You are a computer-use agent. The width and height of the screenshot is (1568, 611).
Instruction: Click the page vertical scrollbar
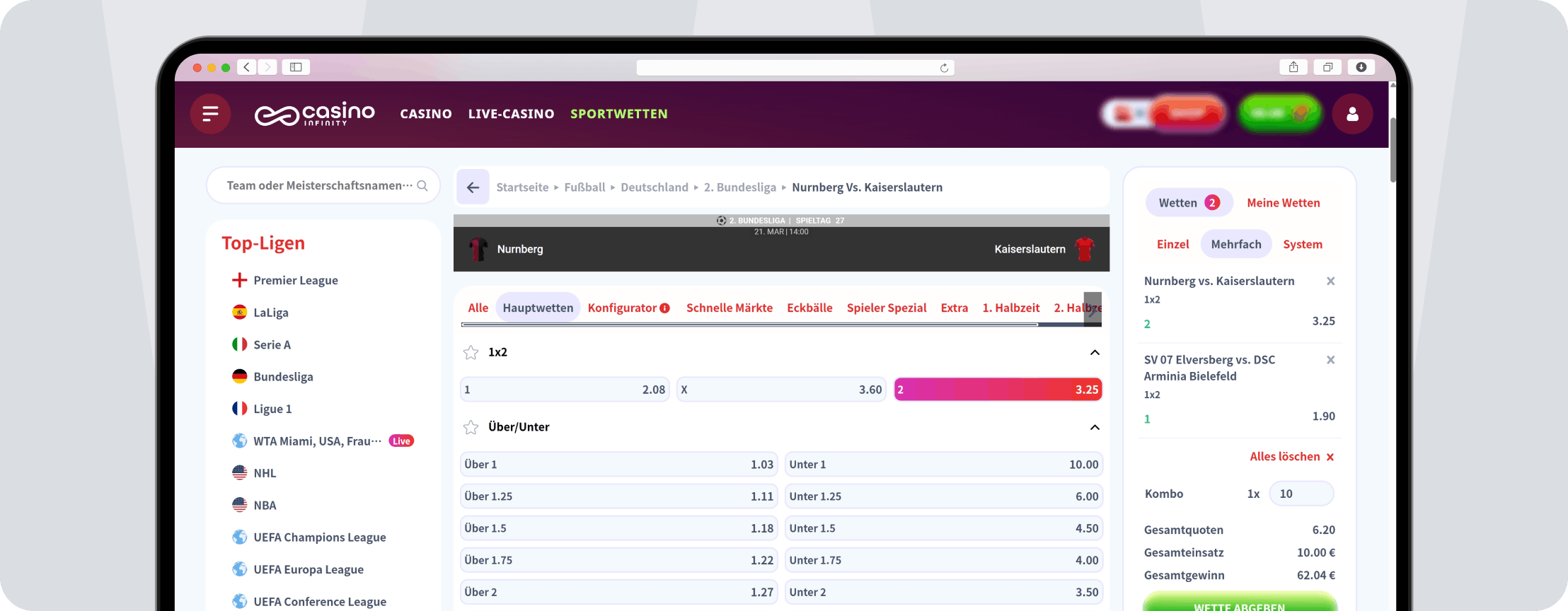coord(1393,150)
